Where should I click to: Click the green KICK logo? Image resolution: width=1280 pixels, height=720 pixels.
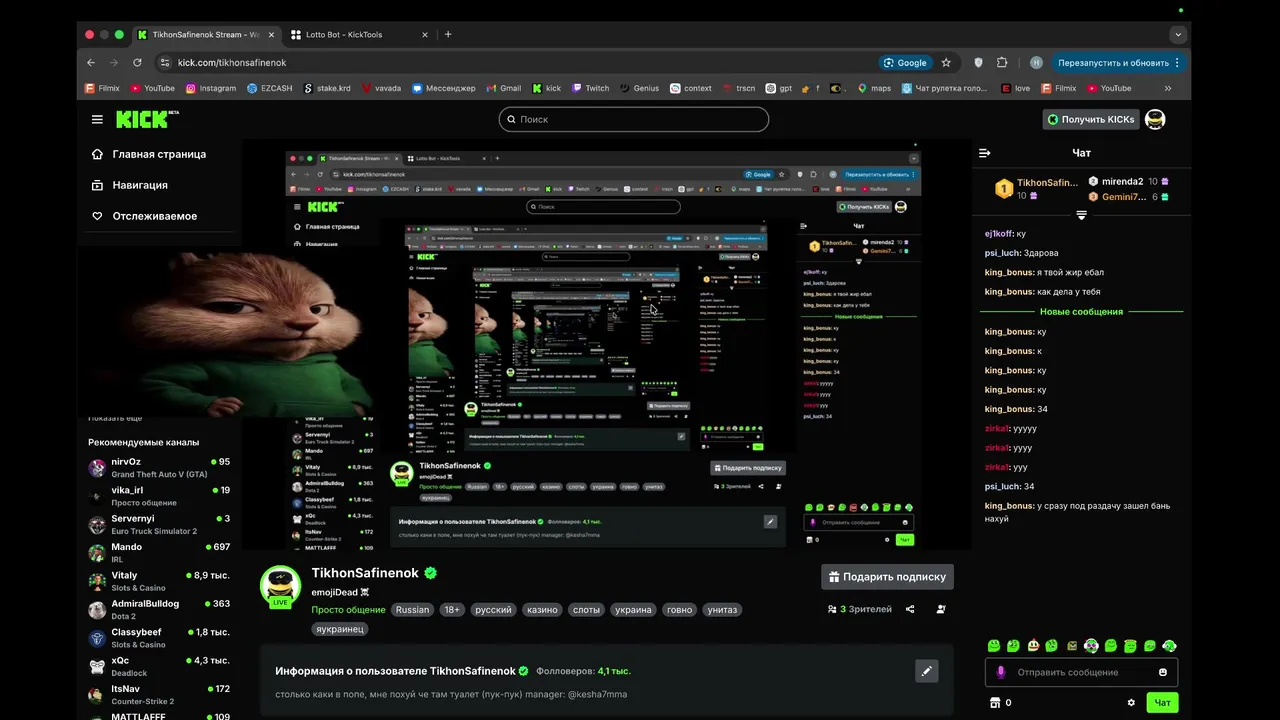click(147, 119)
